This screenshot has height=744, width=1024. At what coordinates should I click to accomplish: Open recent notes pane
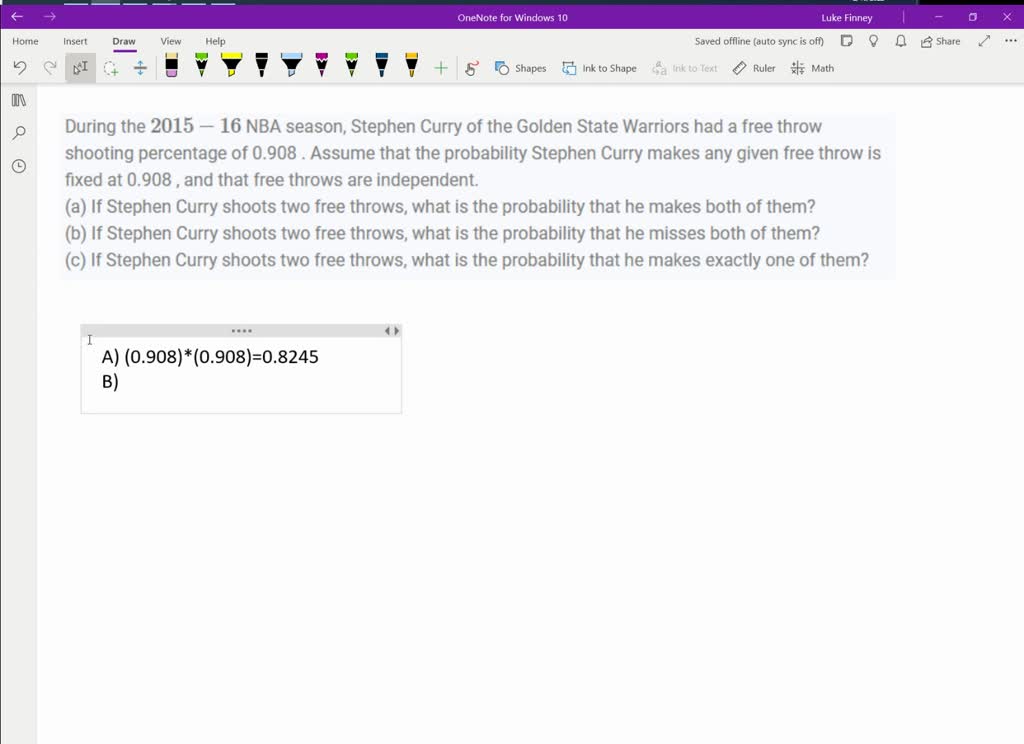(19, 166)
